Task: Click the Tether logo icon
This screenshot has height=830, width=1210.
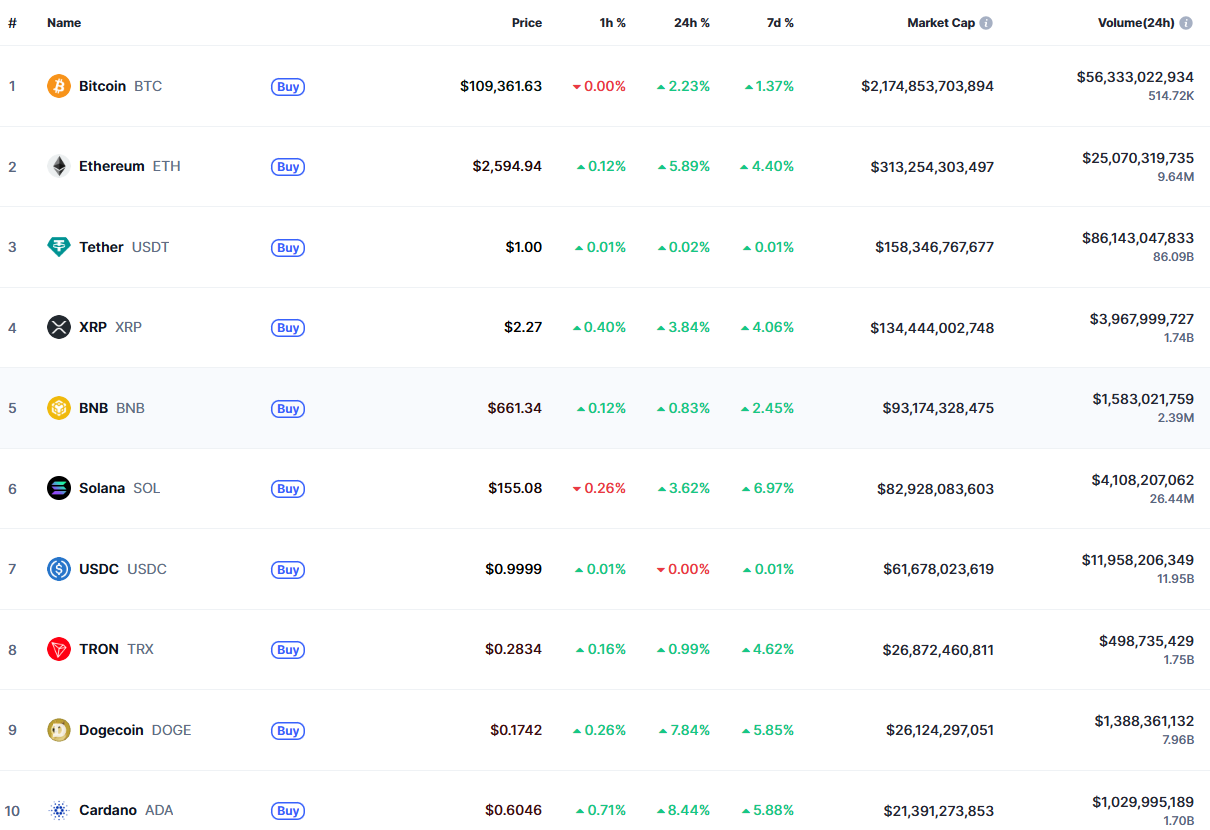Action: 59,247
